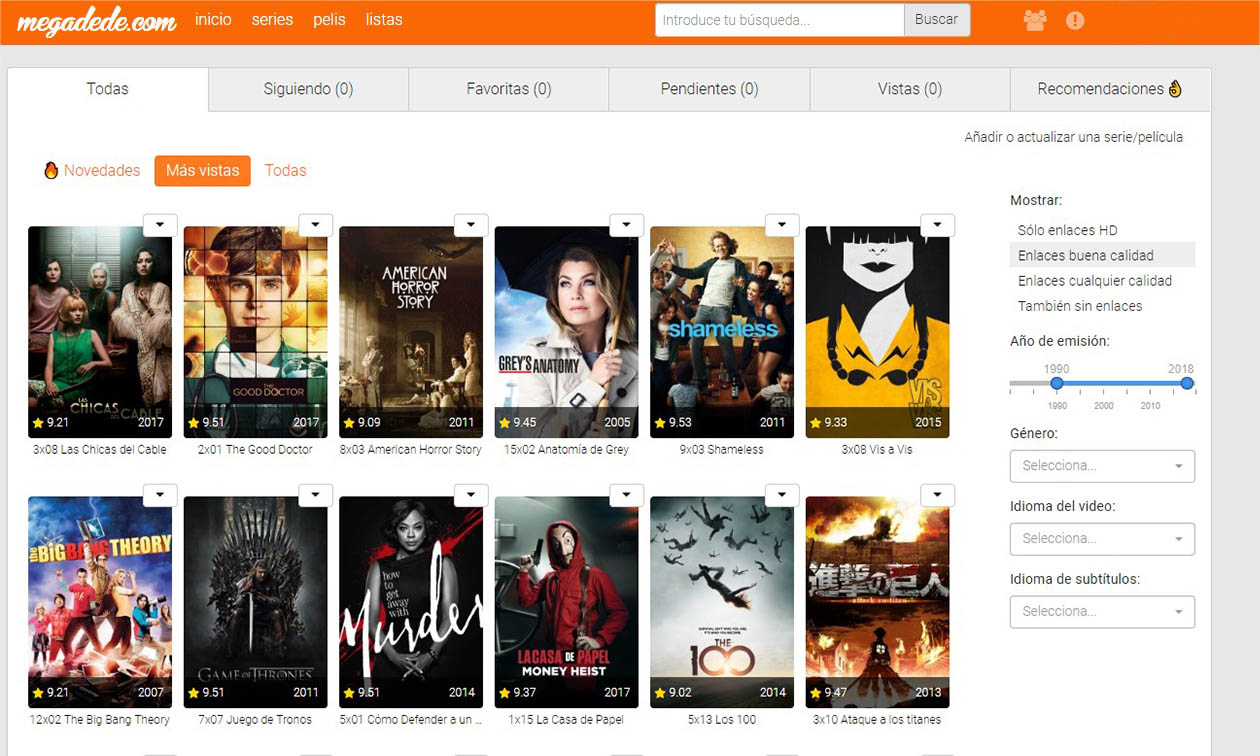Open the dropdown arrow on Las Chicas del Cable
This screenshot has width=1260, height=756.
point(160,225)
